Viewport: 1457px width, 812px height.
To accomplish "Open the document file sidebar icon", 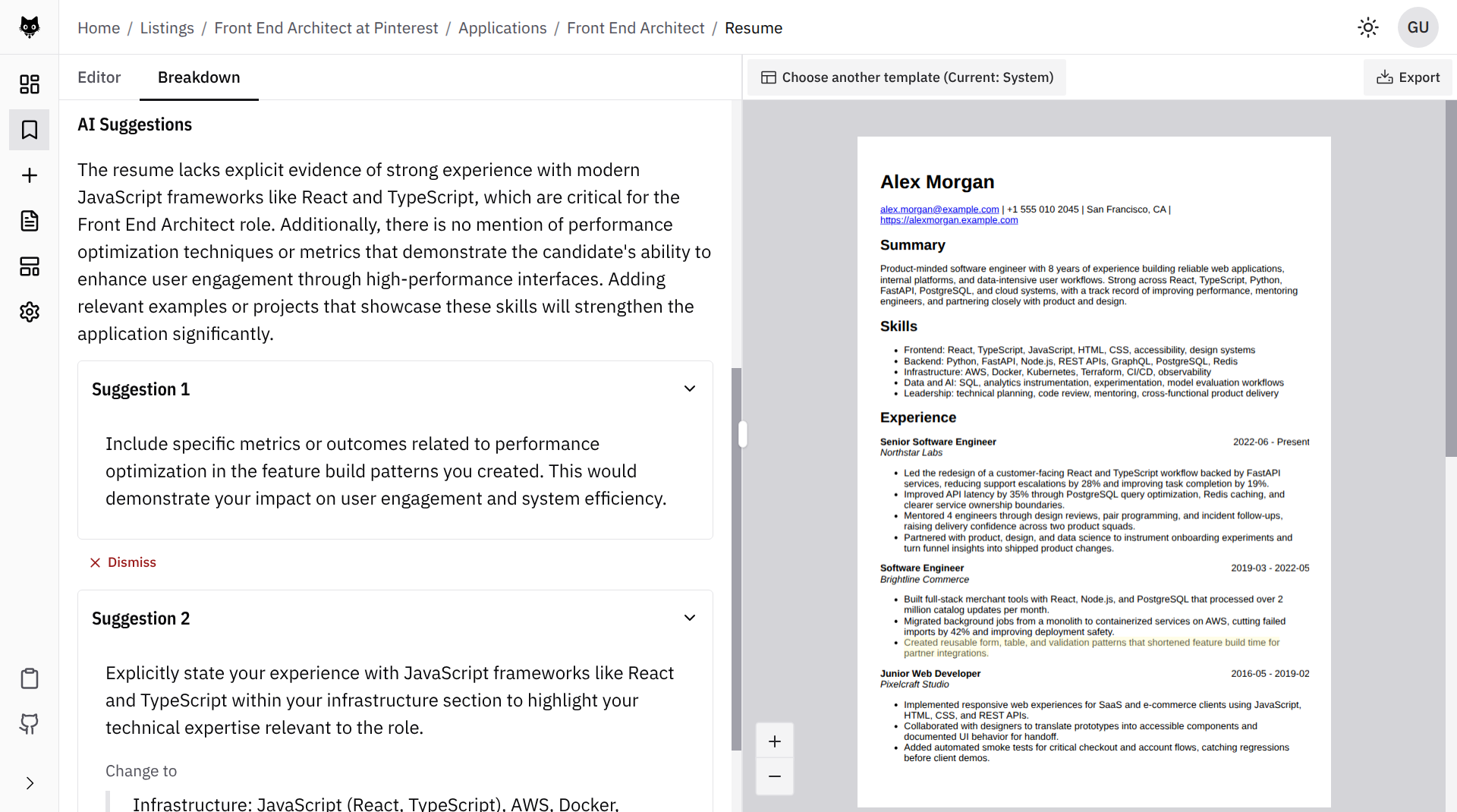I will [29, 221].
